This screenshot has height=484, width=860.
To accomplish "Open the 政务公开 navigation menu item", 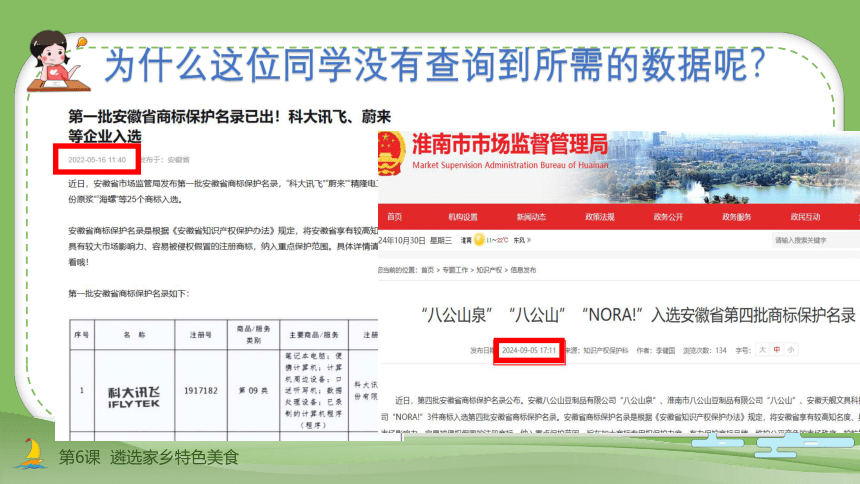I will click(x=668, y=217).
